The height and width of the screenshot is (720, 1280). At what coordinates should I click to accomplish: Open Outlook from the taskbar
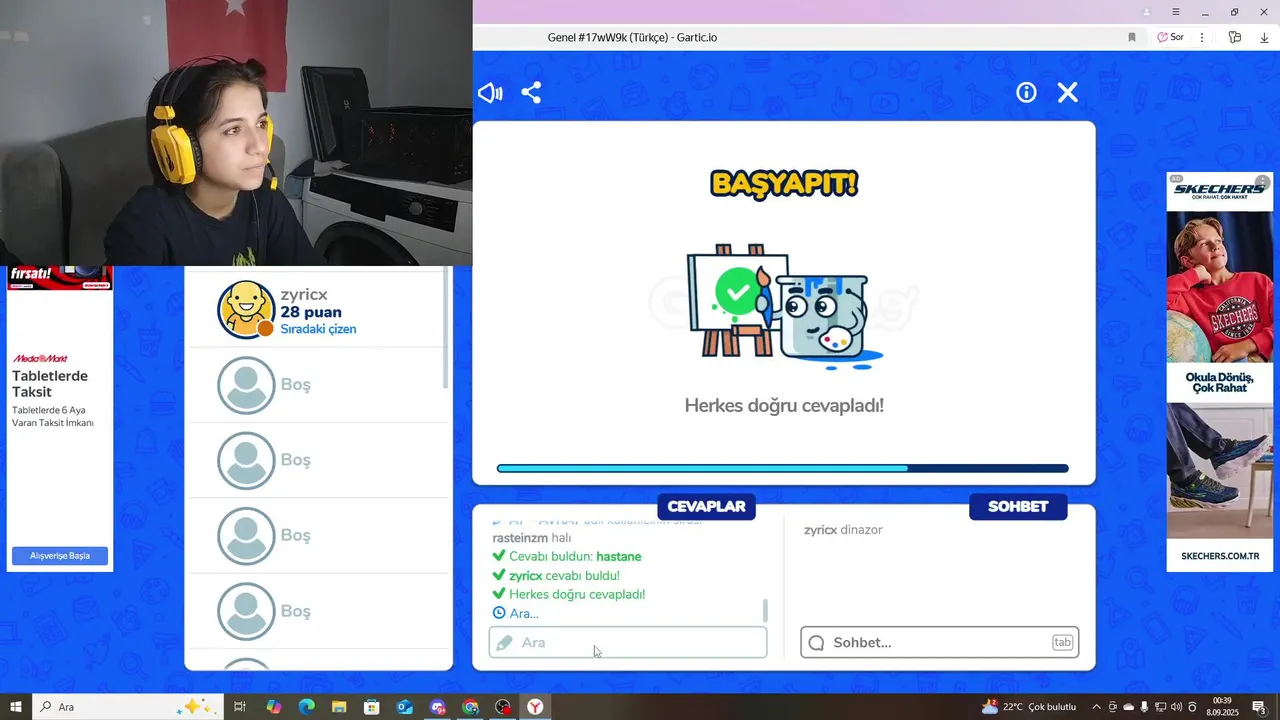coord(405,707)
